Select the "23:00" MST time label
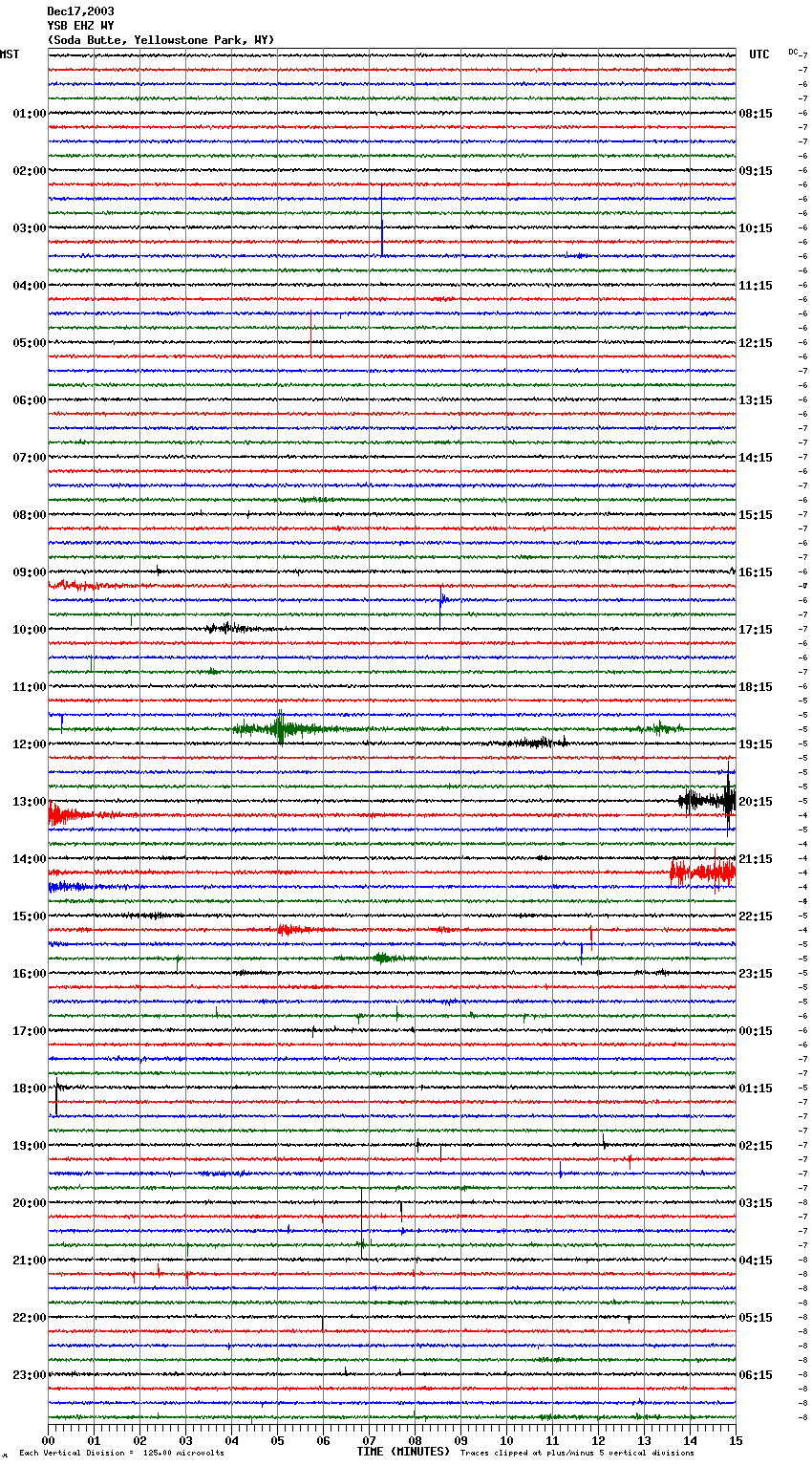The width and height of the screenshot is (812, 1466). [30, 1375]
